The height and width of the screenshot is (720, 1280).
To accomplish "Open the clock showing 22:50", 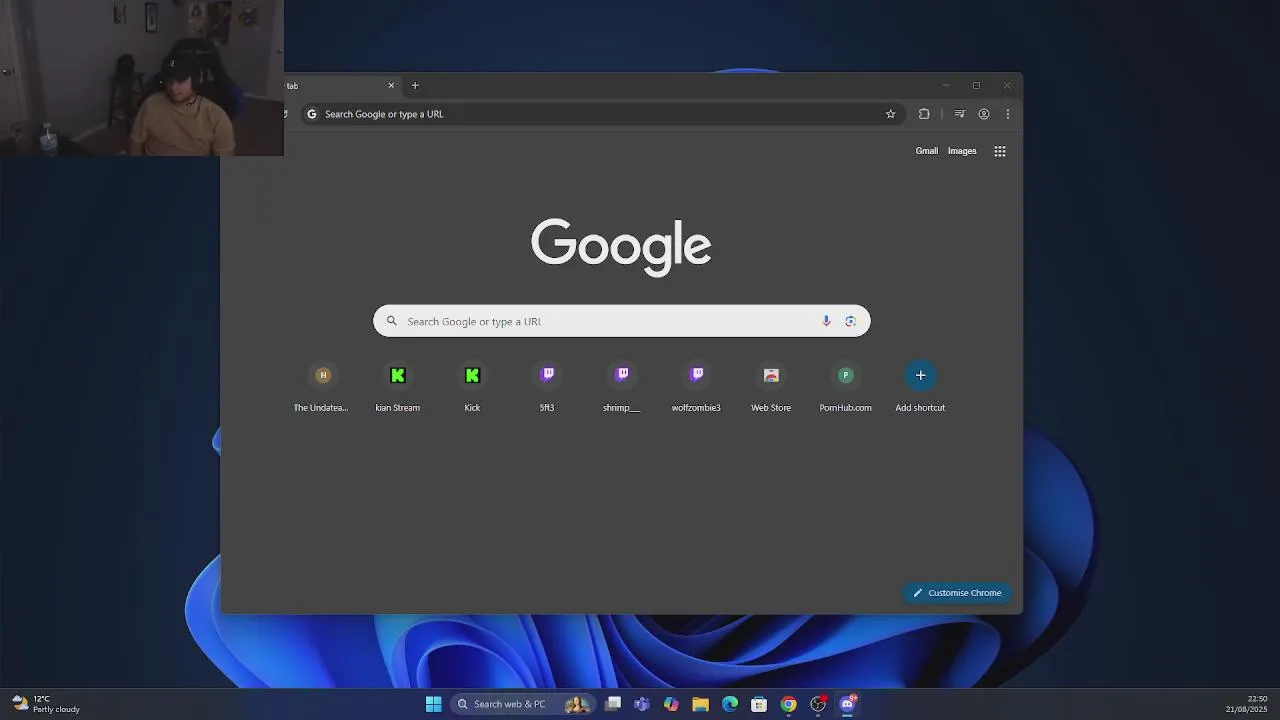I will click(1247, 704).
